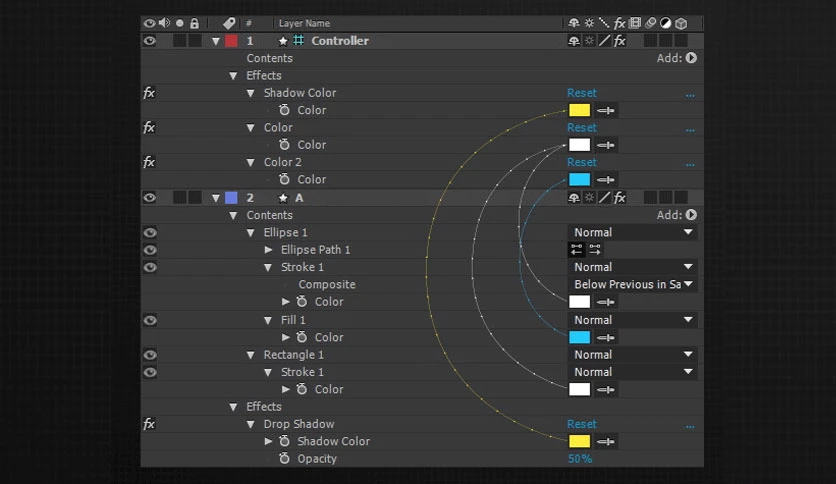This screenshot has height=484, width=836.
Task: Click the Layer Name column header
Action: [x=304, y=23]
